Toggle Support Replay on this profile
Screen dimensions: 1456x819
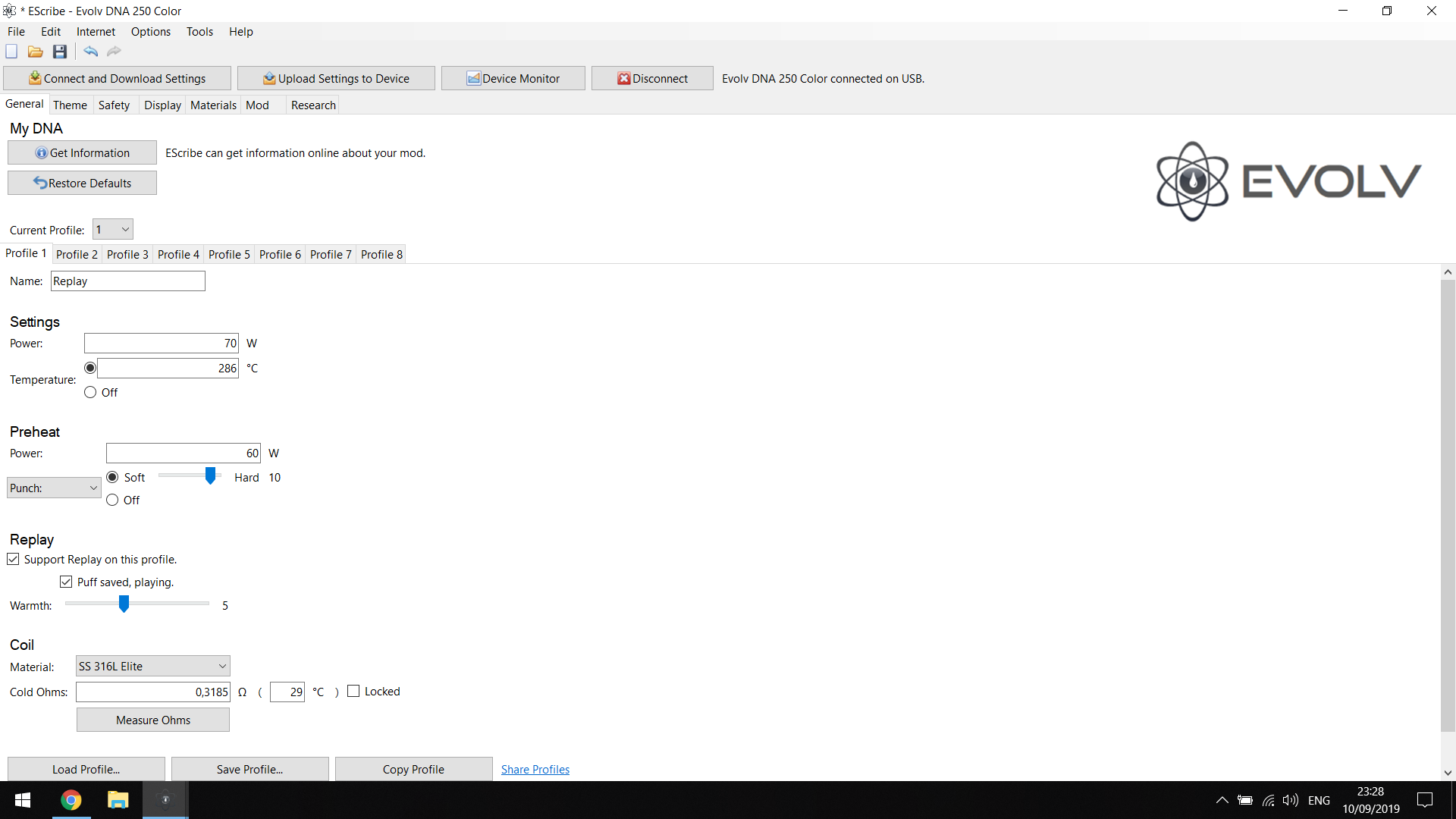(x=14, y=560)
